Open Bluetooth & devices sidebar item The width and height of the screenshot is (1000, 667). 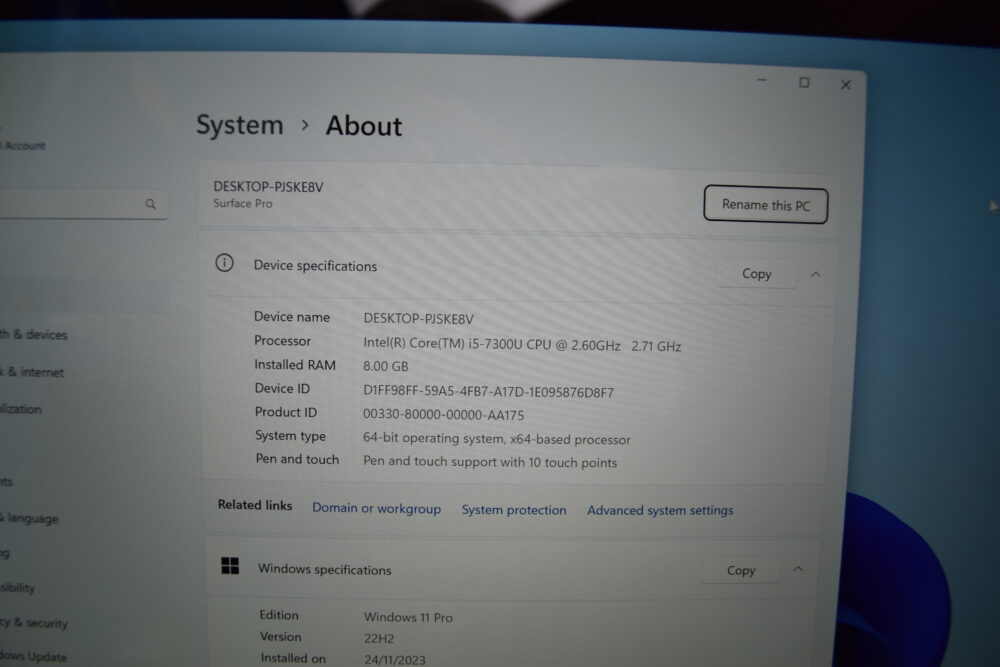[33, 334]
